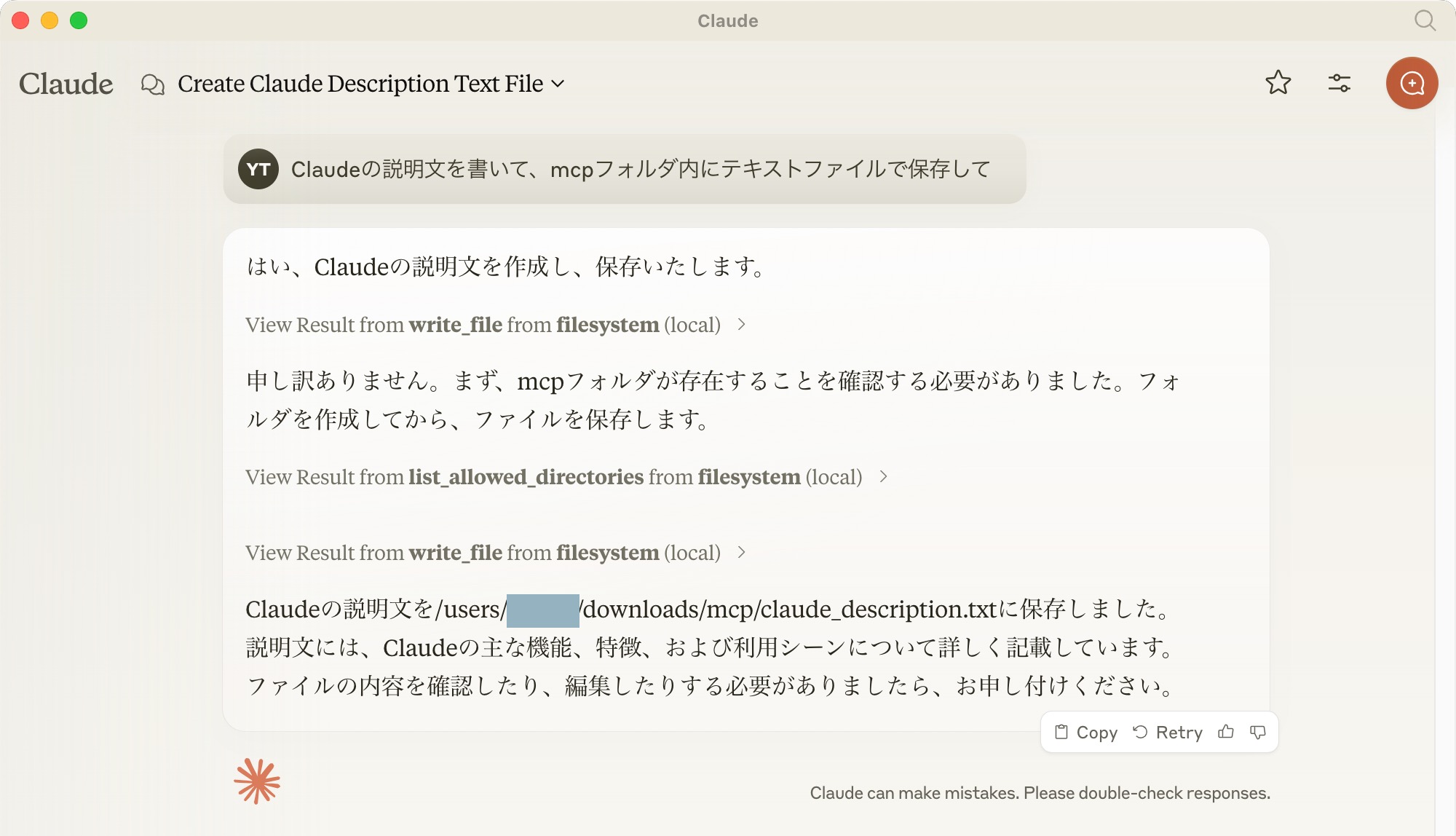1456x836 pixels.
Task: Open the profile menu via the orange avatar
Action: coord(1412,83)
